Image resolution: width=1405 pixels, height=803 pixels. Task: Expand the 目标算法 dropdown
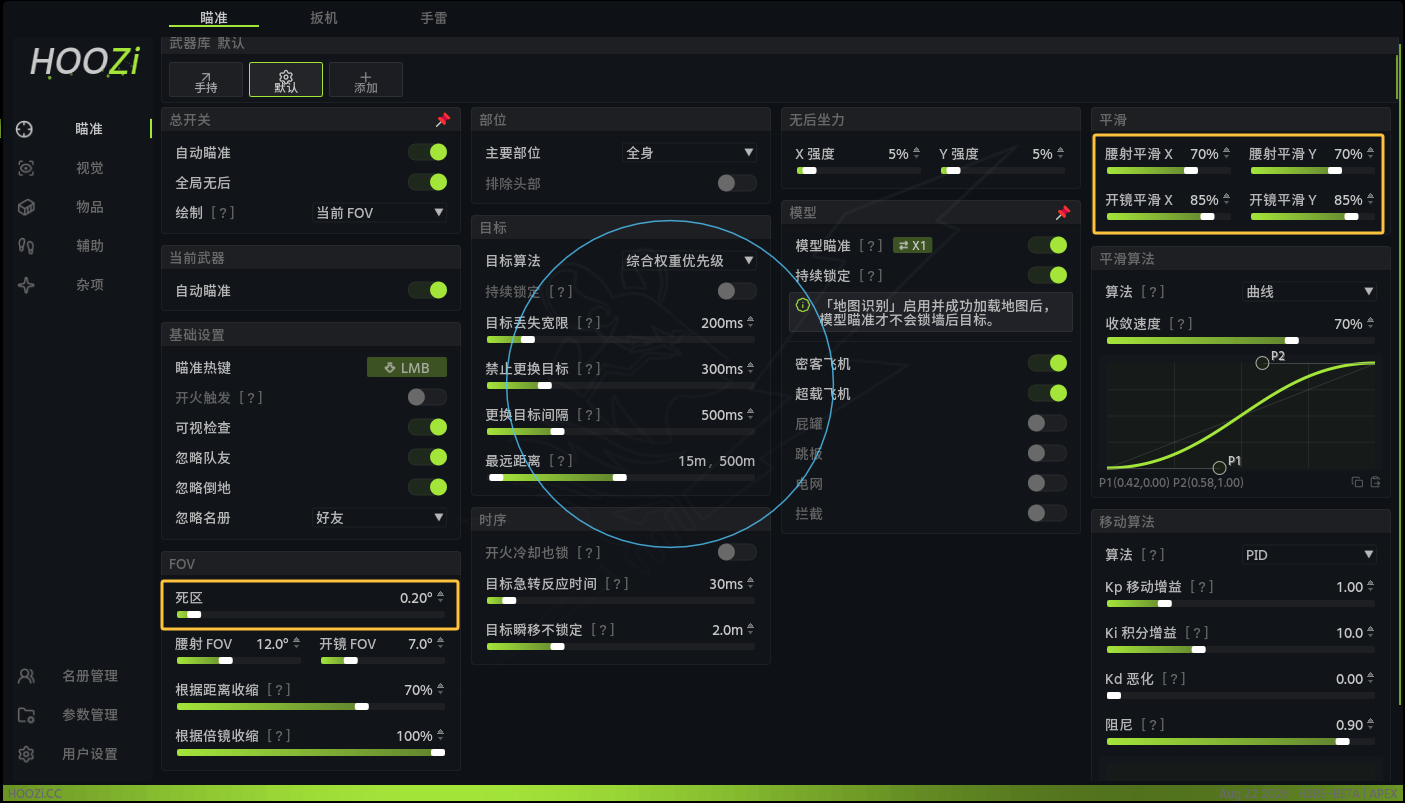(689, 260)
